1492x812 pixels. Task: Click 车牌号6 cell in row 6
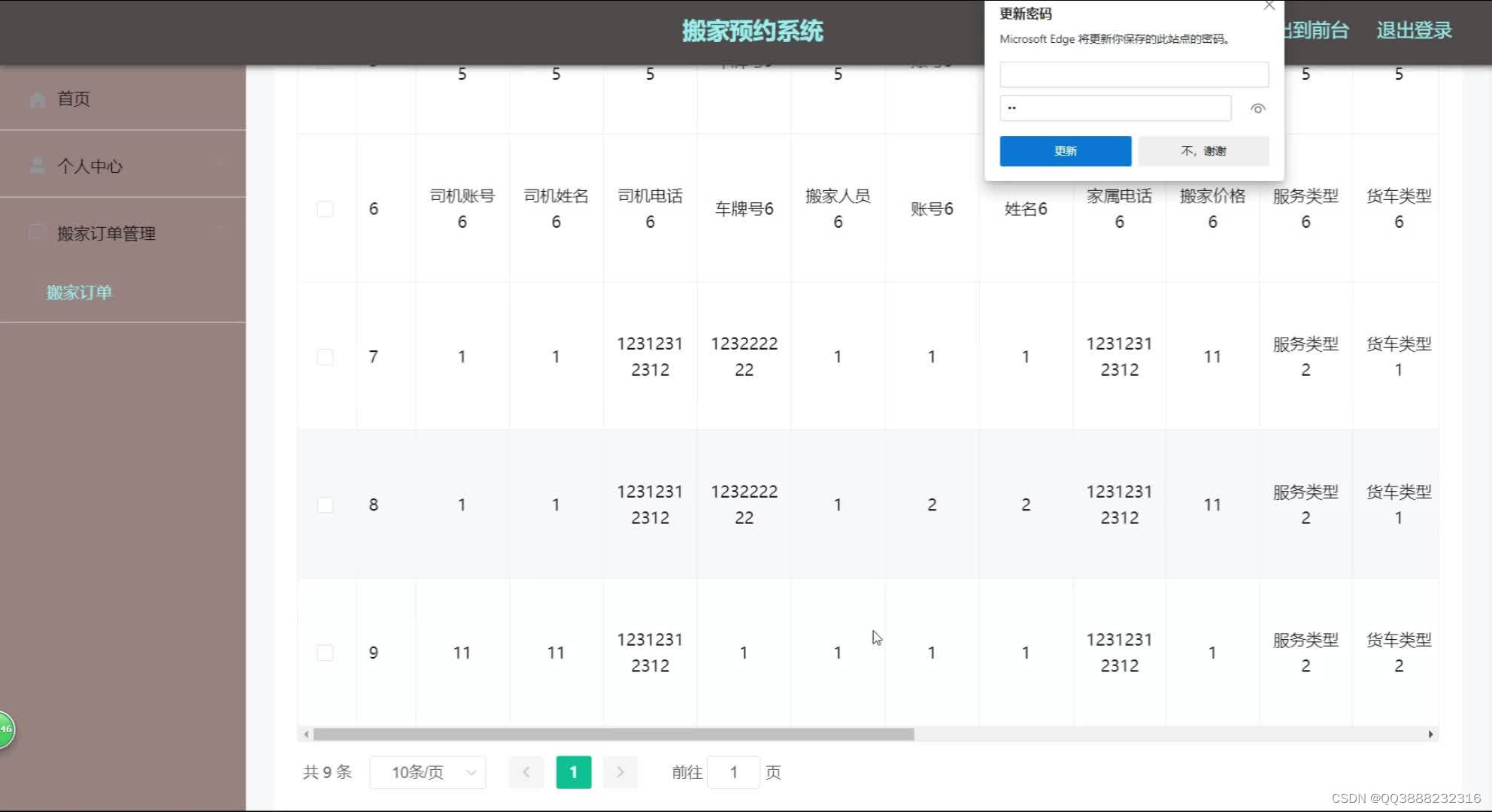[x=744, y=209]
